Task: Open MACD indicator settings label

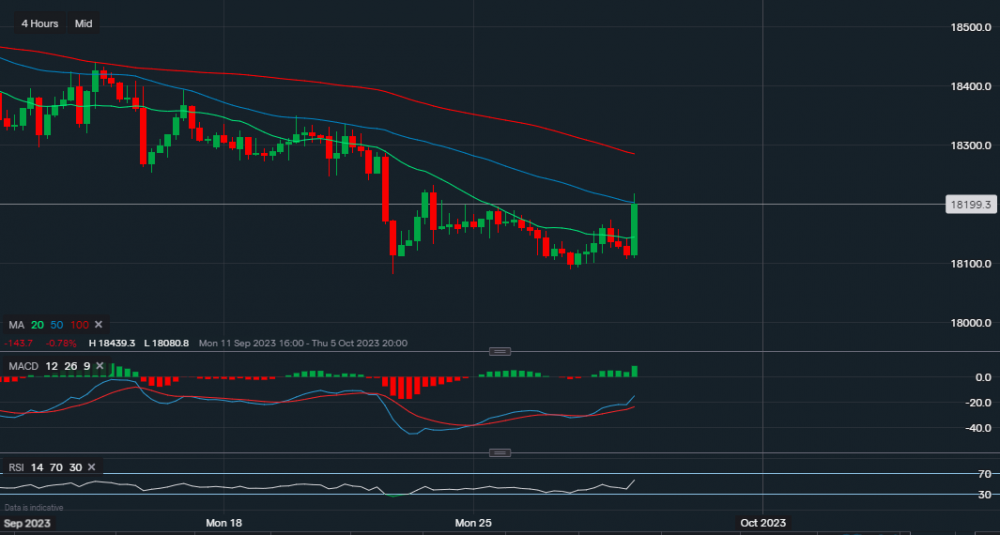Action: coord(23,367)
